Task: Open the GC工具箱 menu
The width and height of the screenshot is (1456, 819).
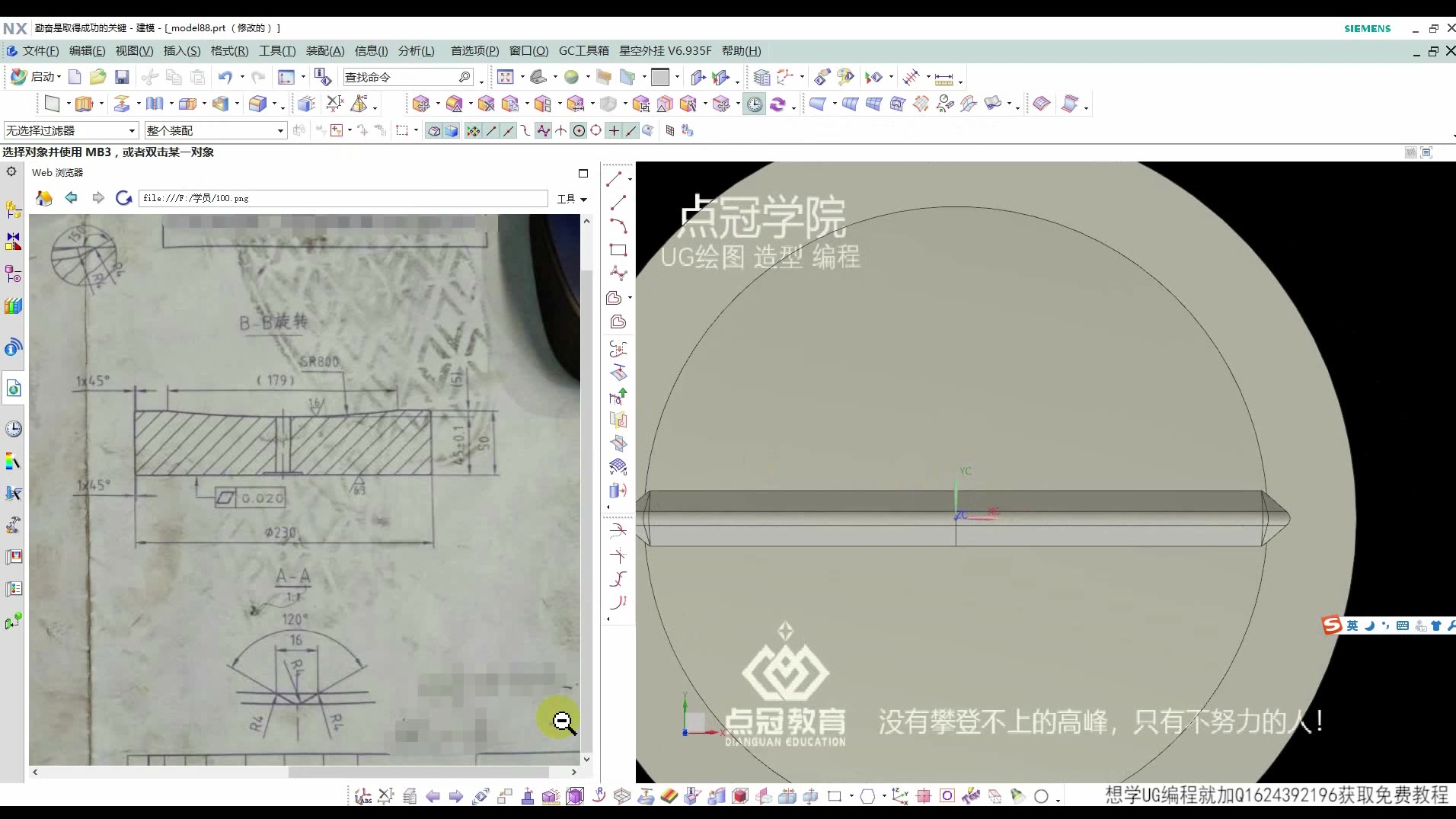Action: click(583, 51)
